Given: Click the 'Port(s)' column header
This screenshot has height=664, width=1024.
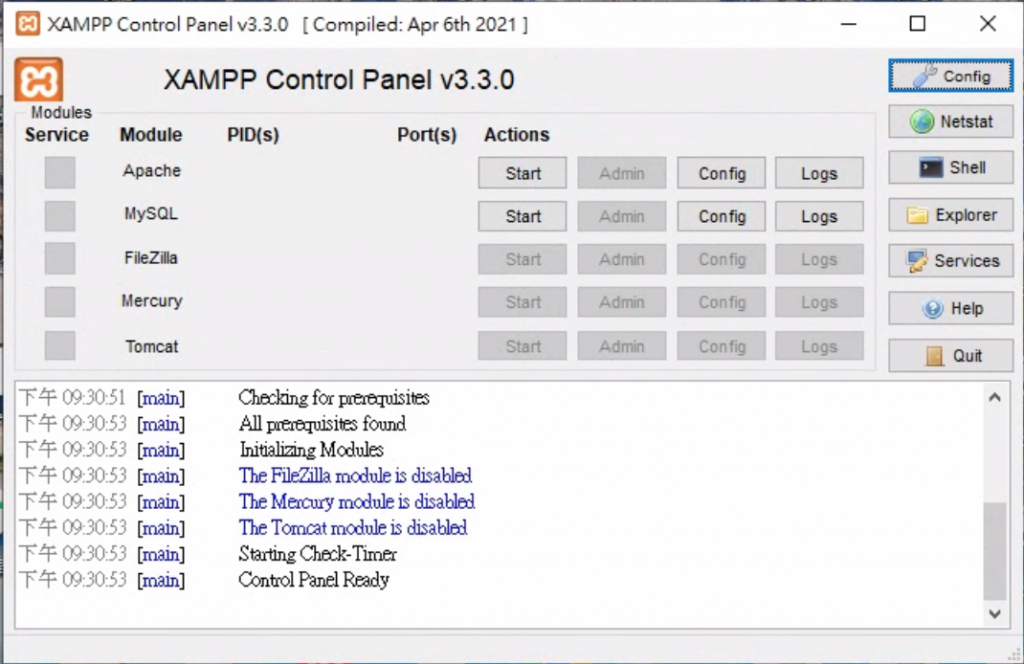Looking at the screenshot, I should (426, 134).
